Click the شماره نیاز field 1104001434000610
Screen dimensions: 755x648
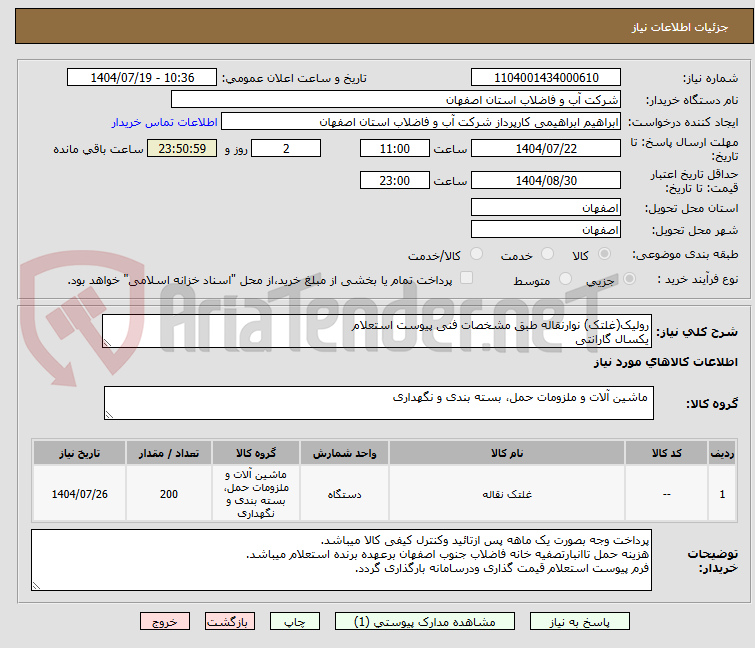(x=546, y=78)
